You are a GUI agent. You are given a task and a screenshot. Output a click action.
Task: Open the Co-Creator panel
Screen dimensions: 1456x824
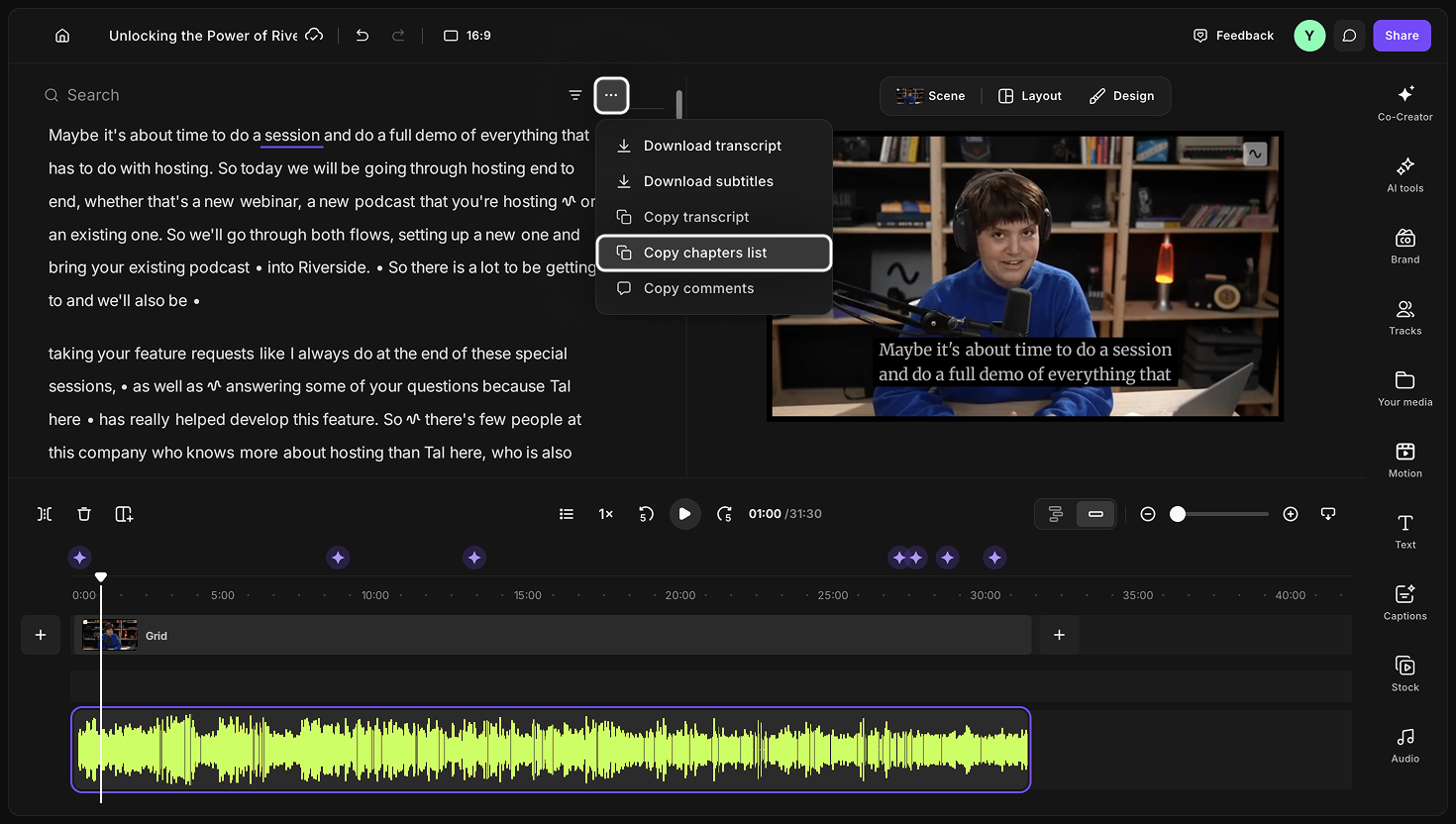pyautogui.click(x=1404, y=103)
